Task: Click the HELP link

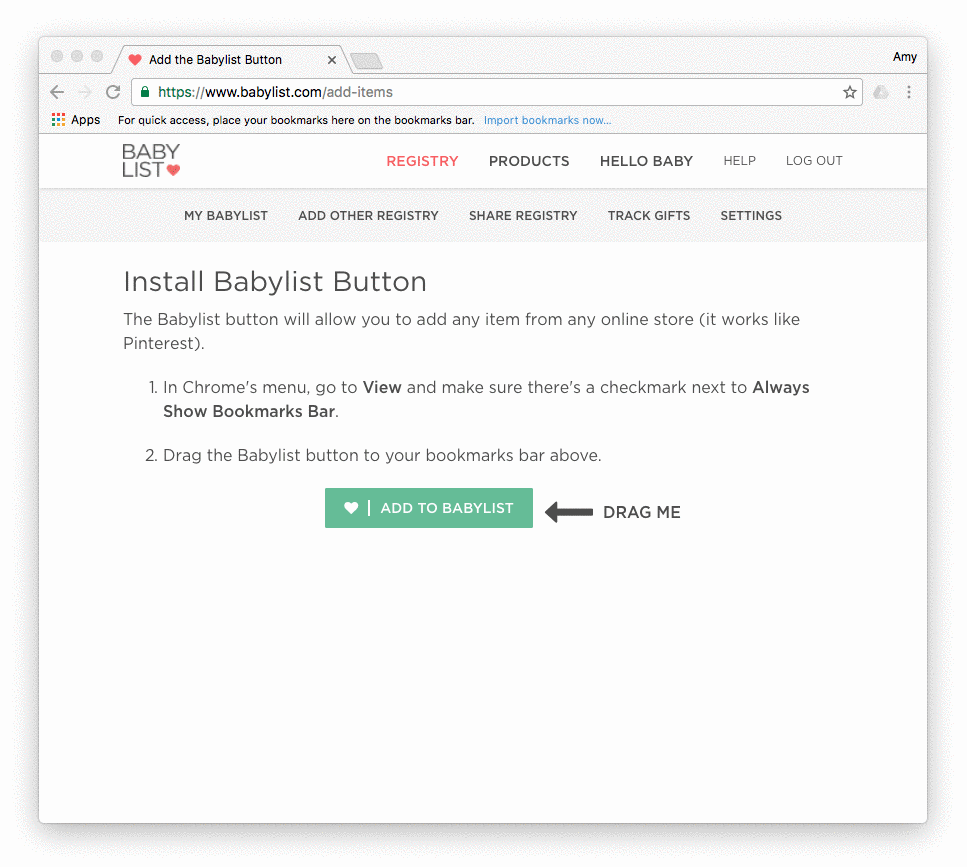Action: coord(739,160)
